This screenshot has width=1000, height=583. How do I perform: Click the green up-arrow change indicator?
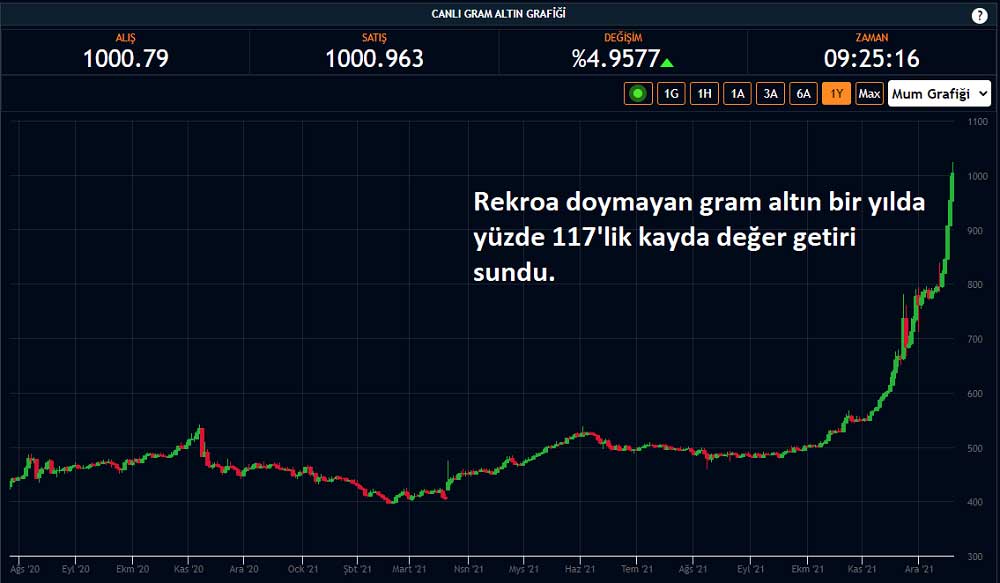coord(667,62)
